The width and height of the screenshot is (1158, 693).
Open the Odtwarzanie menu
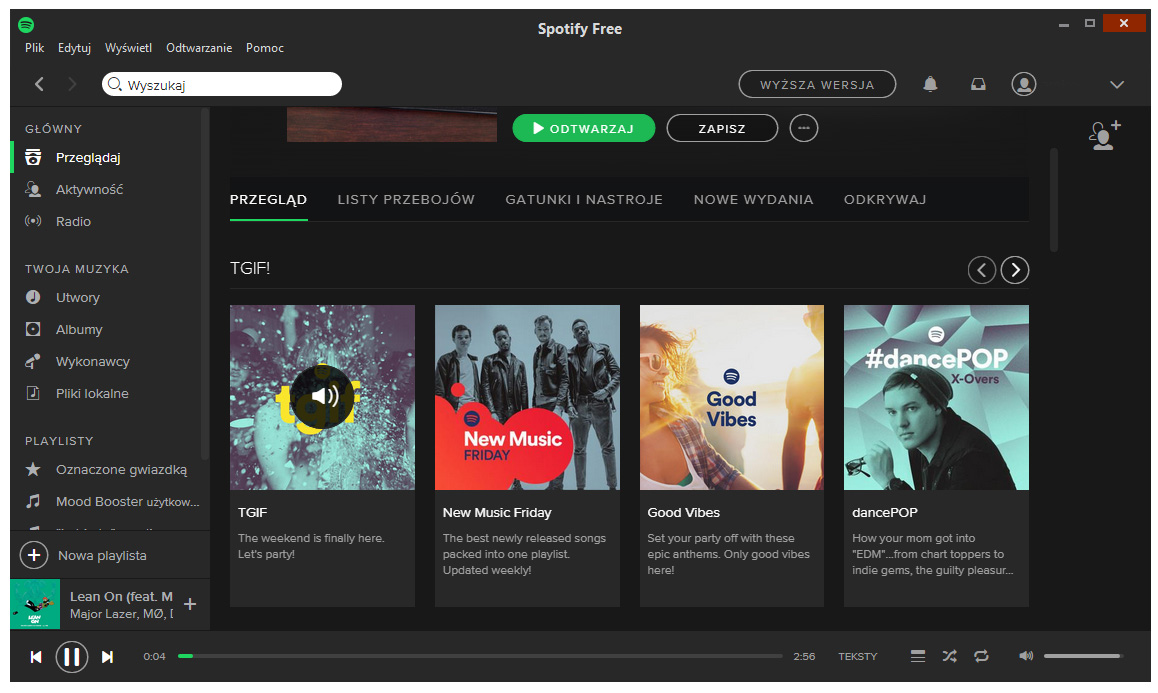pos(199,48)
